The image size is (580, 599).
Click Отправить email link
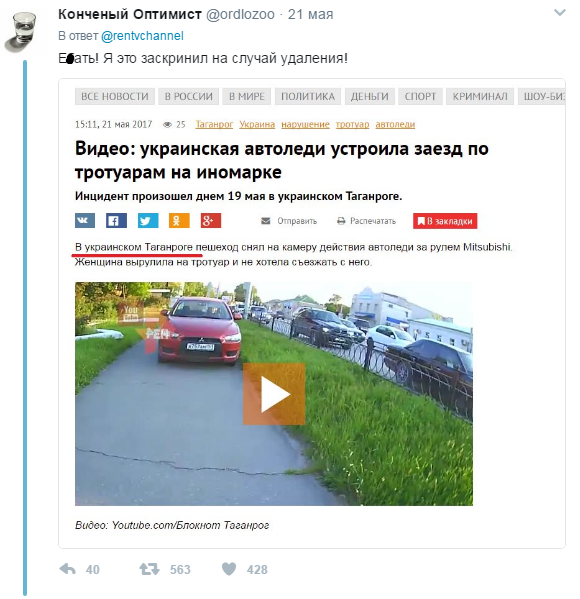click(289, 221)
